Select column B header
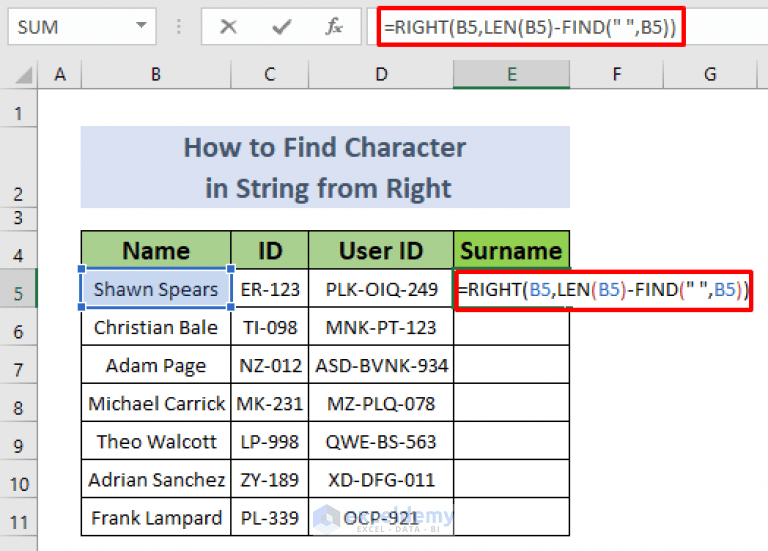The width and height of the screenshot is (768, 551). pos(156,74)
